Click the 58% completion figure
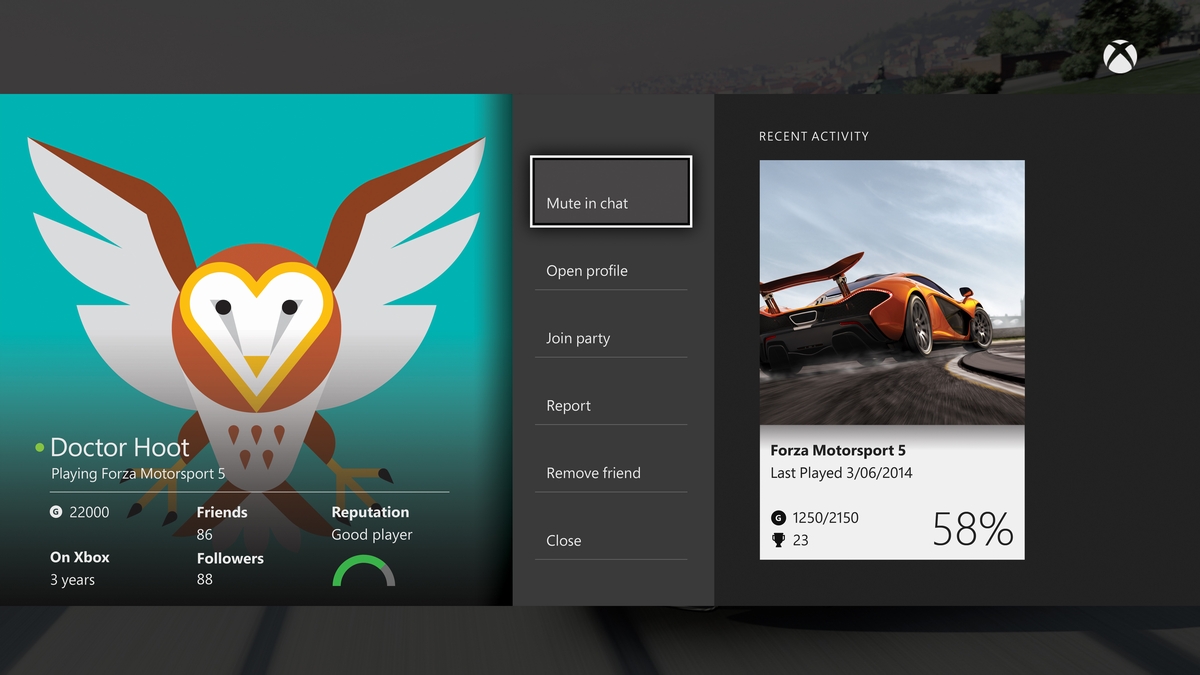 [x=973, y=529]
